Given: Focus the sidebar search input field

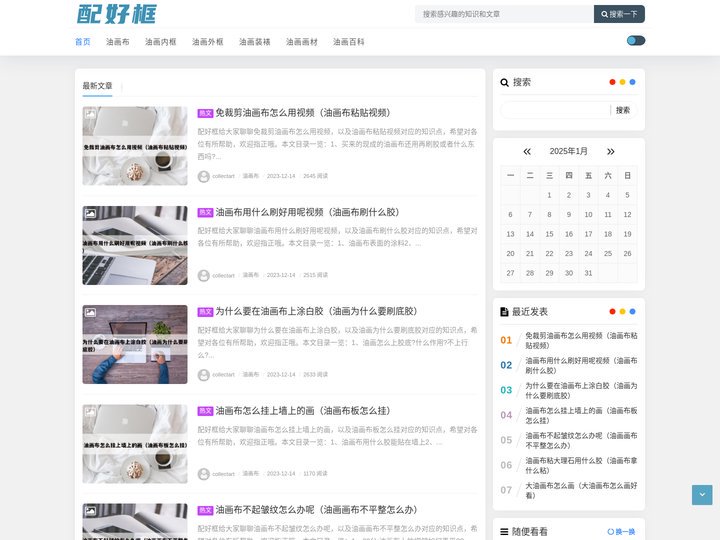Looking at the screenshot, I should pos(555,110).
